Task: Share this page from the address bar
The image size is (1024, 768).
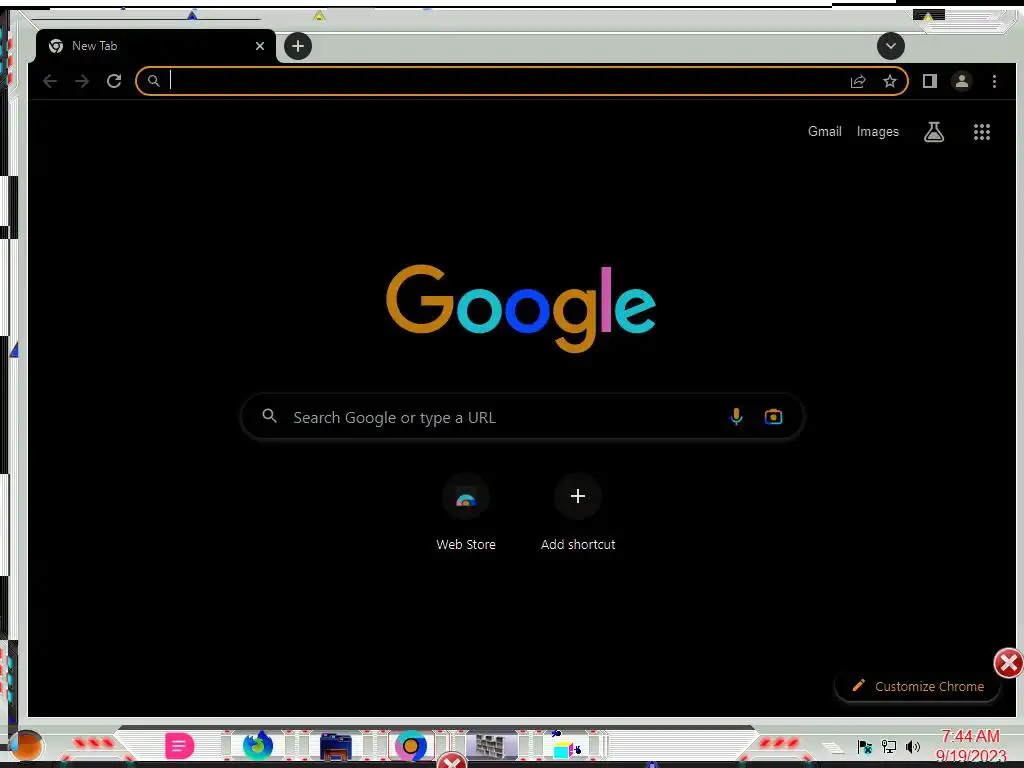Action: click(857, 81)
